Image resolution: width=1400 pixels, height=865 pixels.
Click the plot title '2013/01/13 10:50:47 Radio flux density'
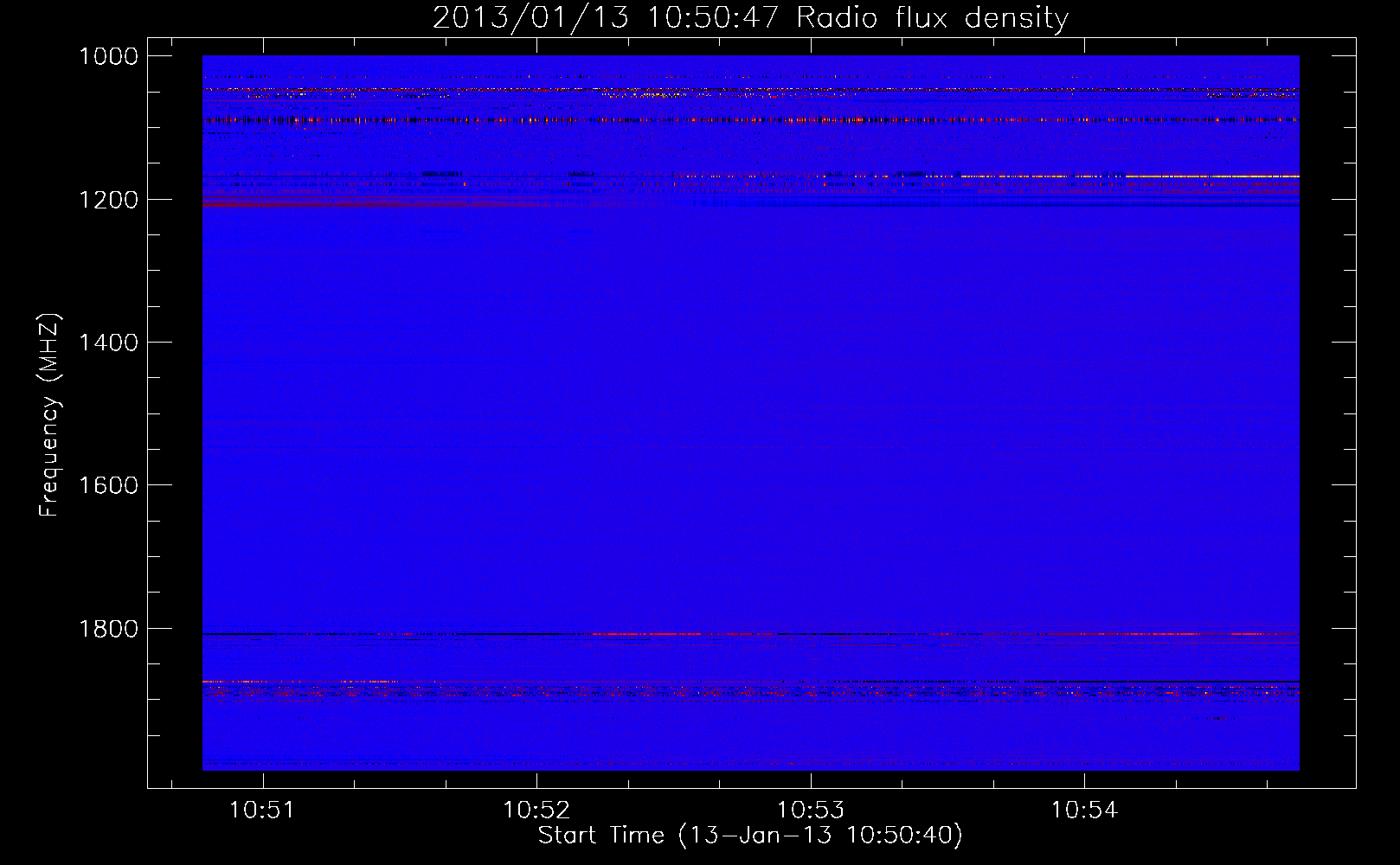pyautogui.click(x=750, y=17)
